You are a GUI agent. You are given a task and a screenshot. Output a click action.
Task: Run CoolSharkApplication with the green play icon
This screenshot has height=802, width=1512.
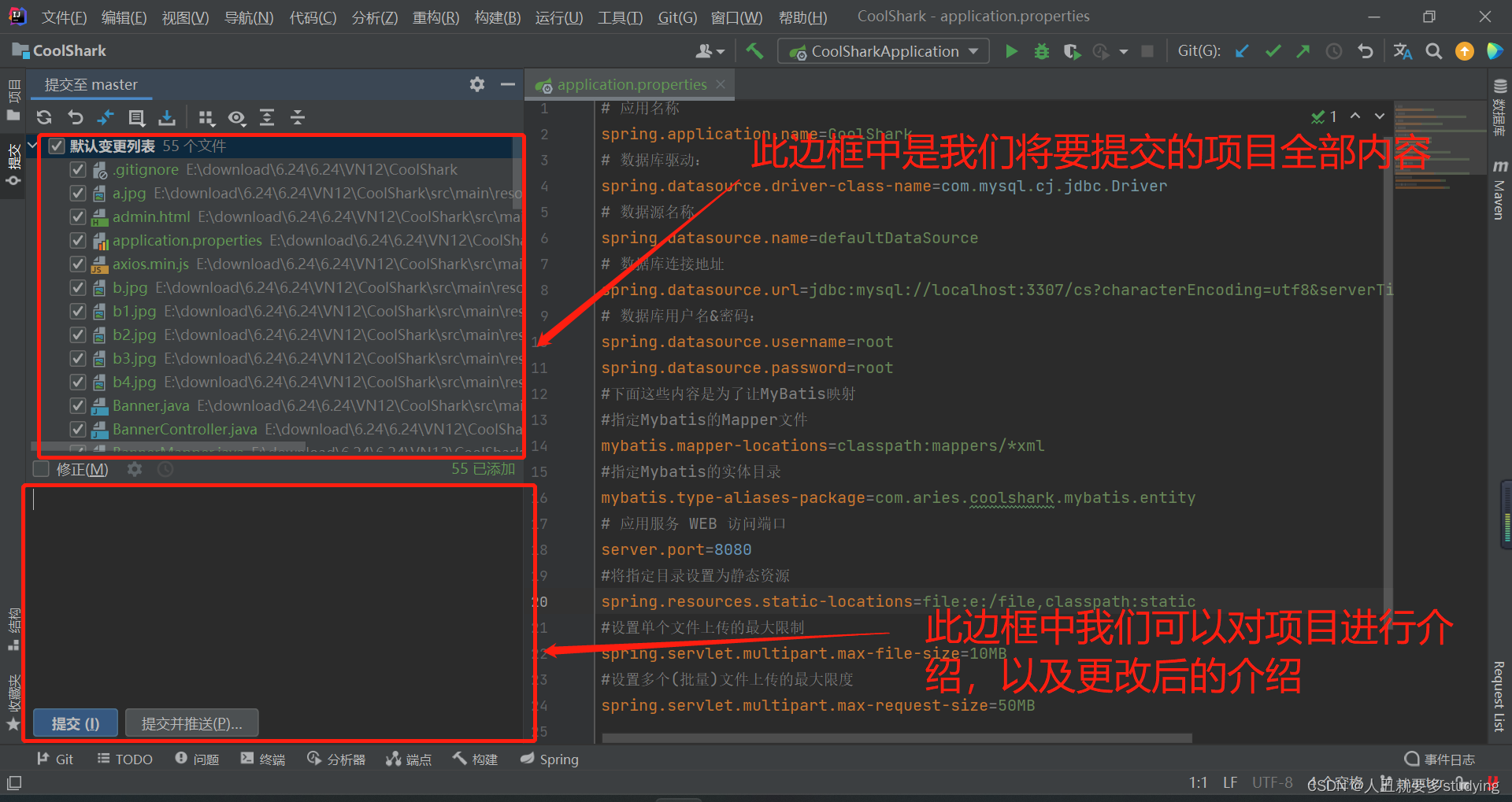click(1011, 51)
